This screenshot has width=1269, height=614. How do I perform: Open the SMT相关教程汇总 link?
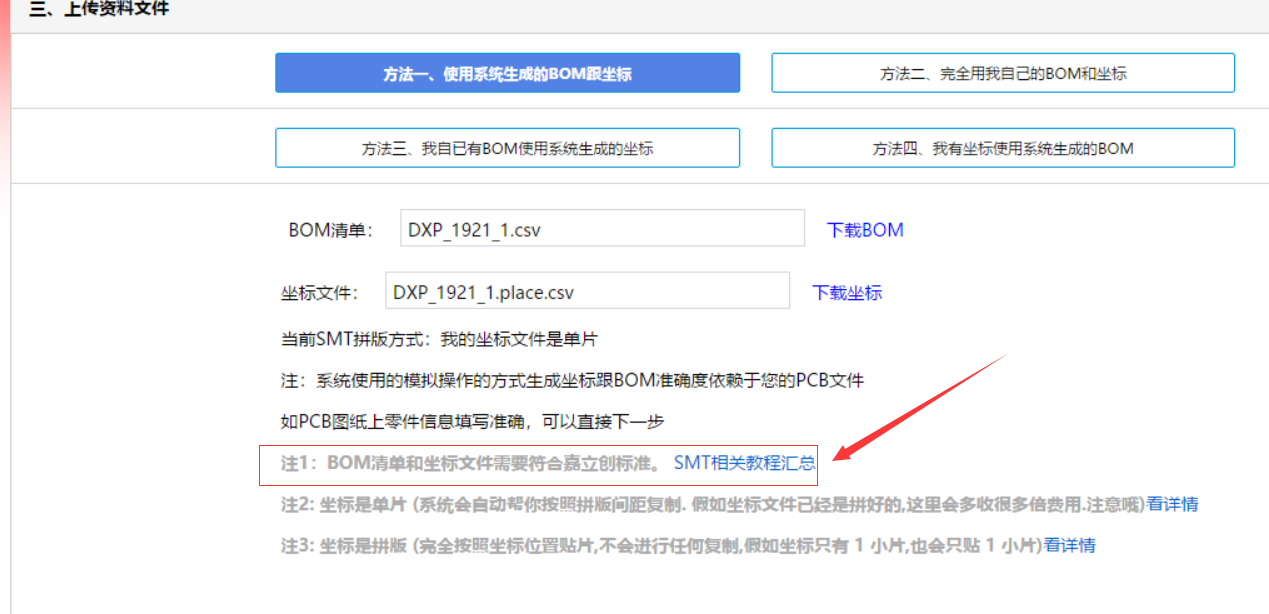point(744,463)
